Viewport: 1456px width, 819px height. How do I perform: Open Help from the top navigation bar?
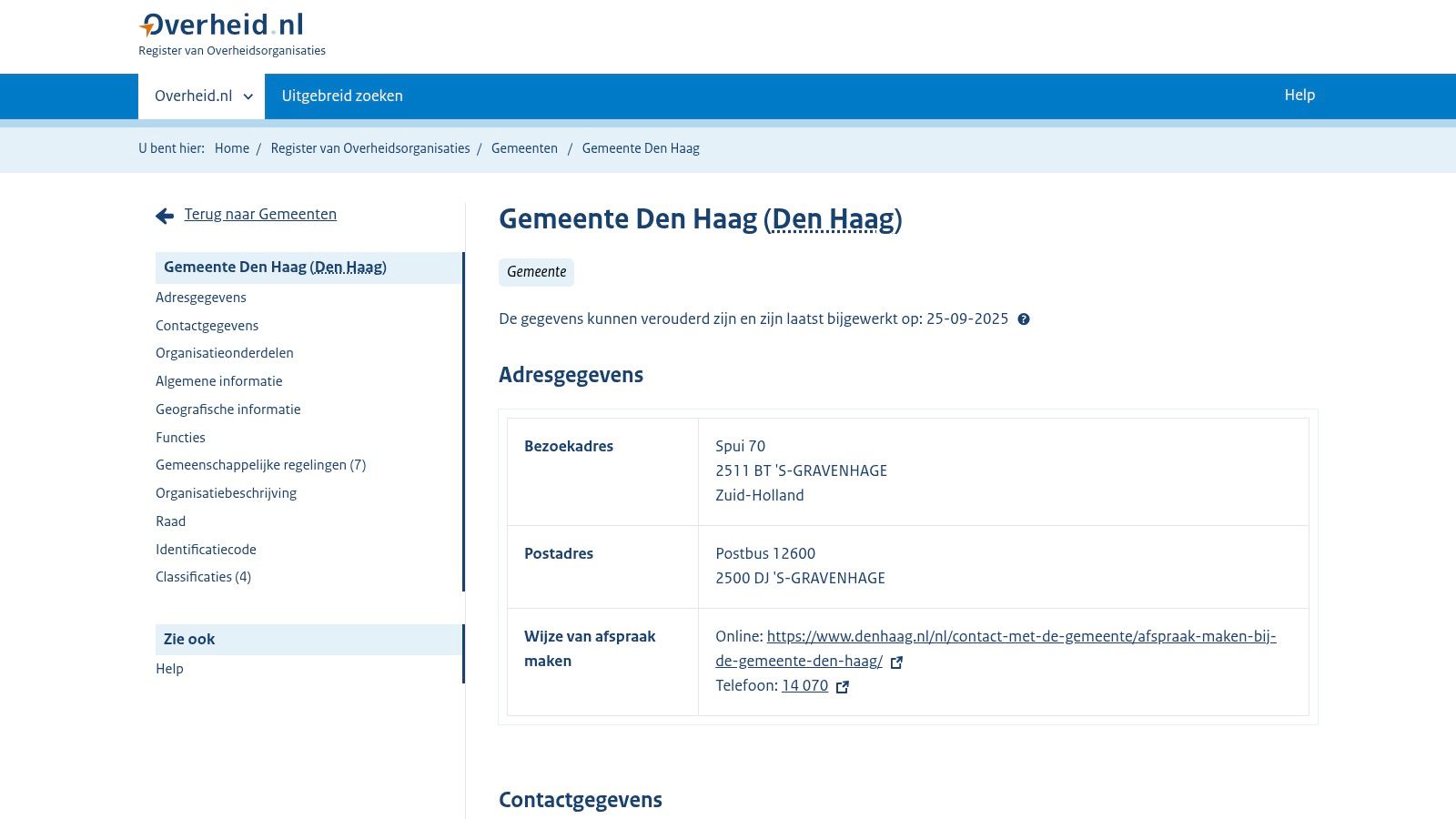click(1299, 95)
